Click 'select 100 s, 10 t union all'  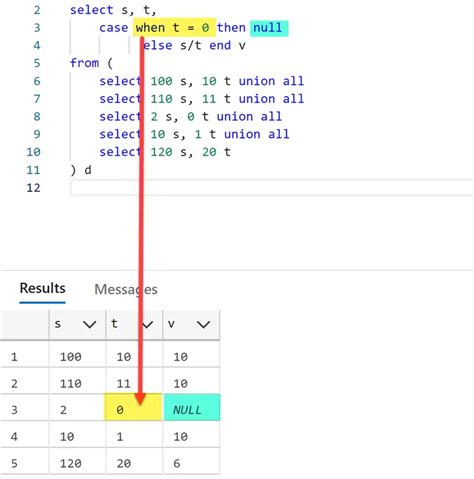click(201, 81)
